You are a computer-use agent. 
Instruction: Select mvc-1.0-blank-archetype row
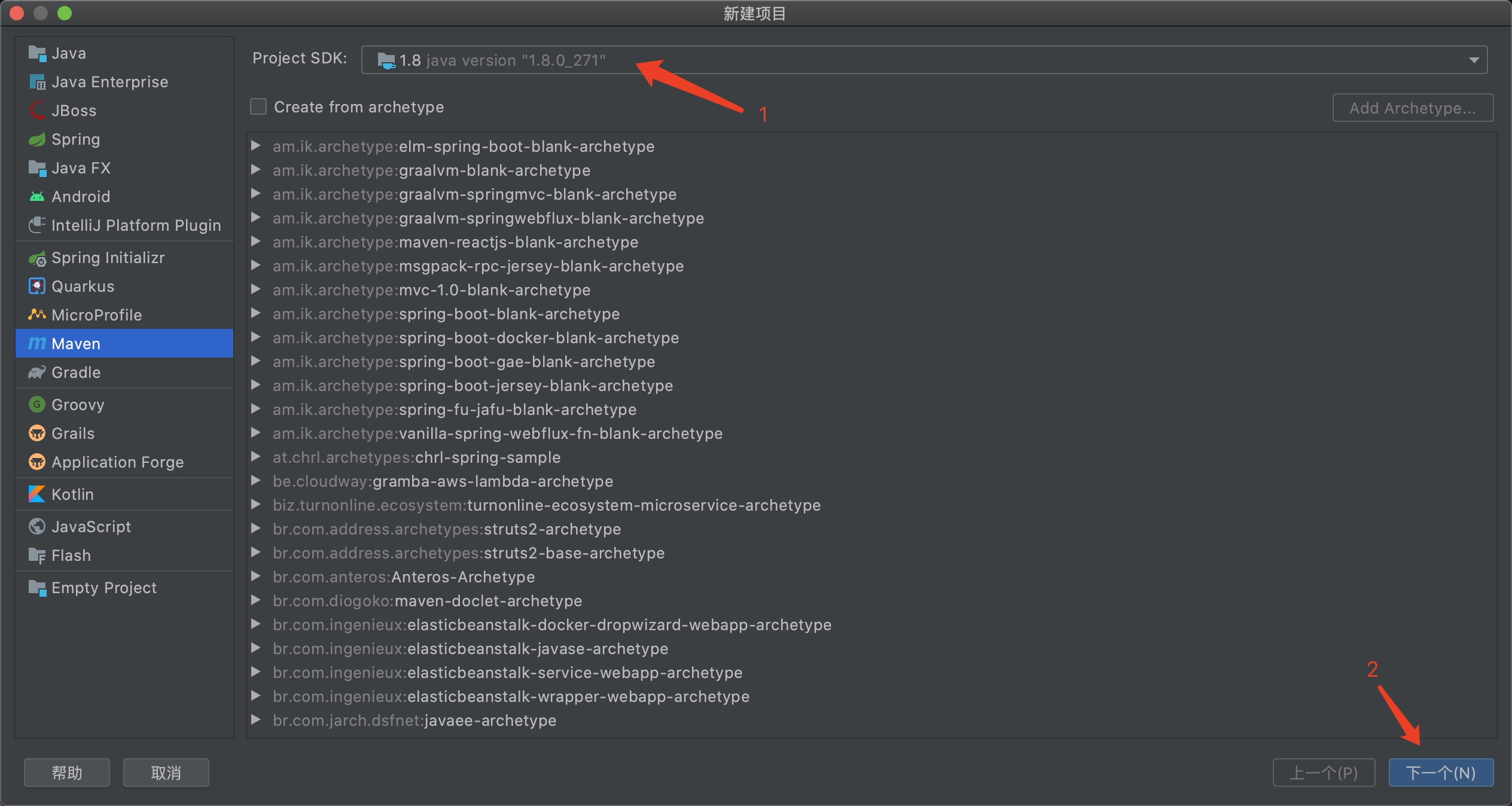(x=871, y=290)
